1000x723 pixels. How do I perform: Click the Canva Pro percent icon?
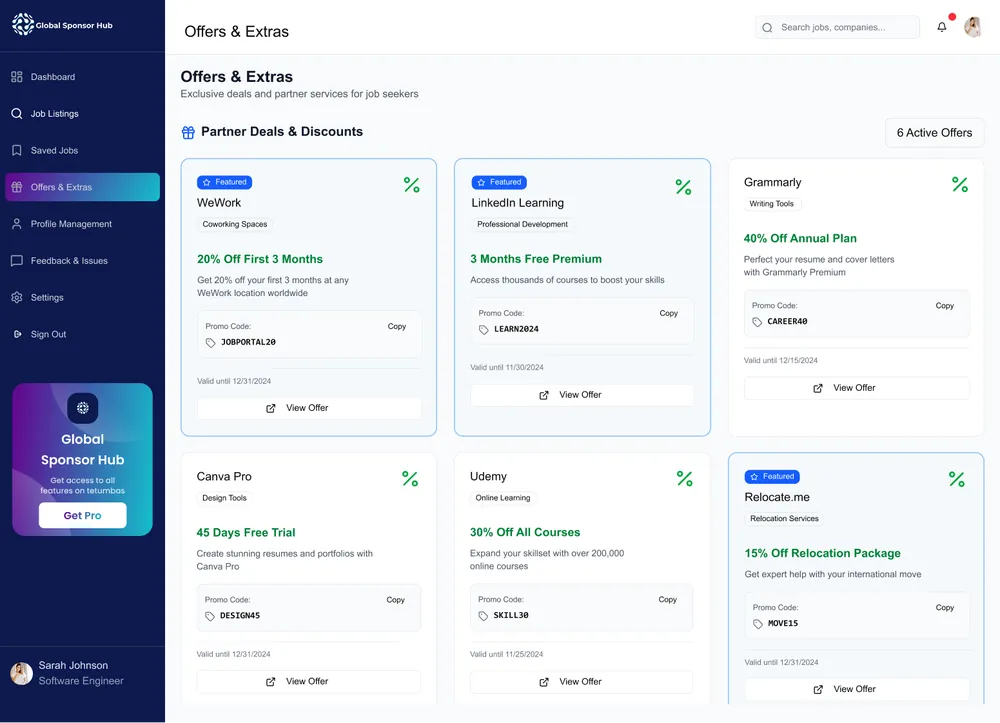410,479
